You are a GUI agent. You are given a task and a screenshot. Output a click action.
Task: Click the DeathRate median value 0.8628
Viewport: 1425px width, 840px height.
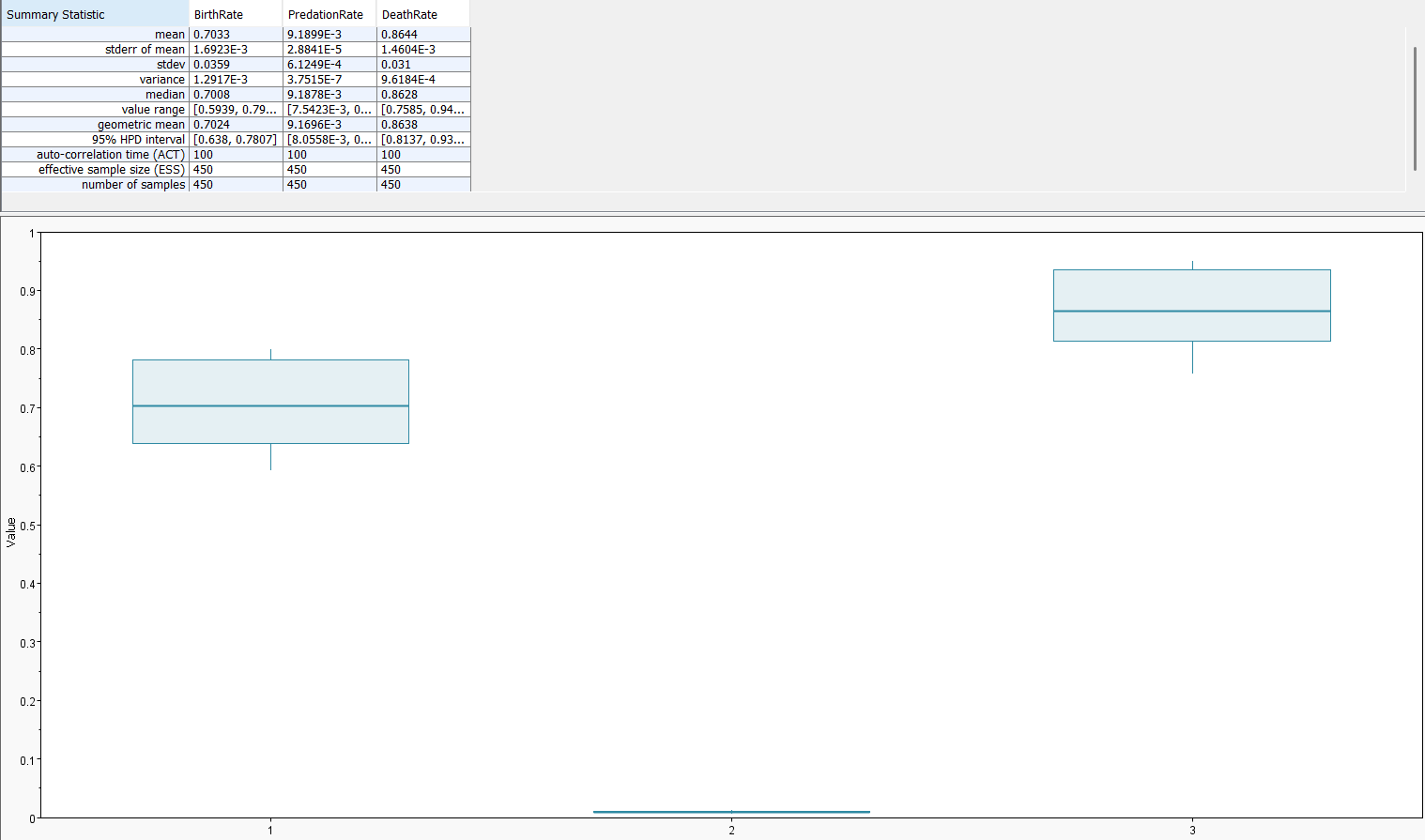(x=422, y=95)
